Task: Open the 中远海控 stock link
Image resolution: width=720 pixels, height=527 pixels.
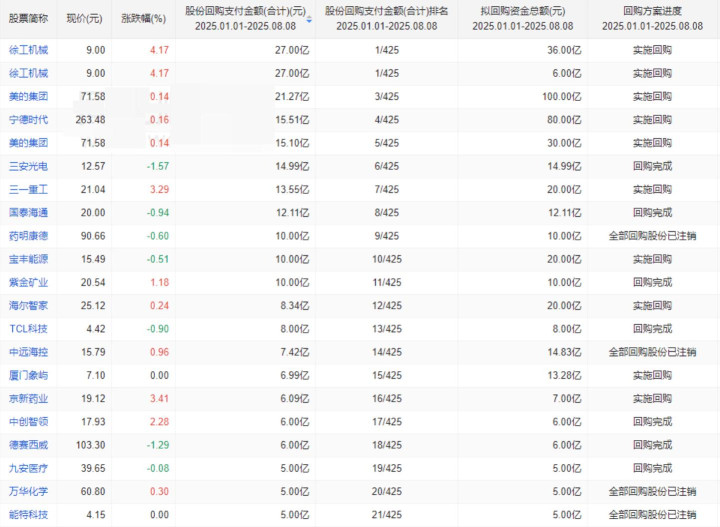Action: click(28, 352)
